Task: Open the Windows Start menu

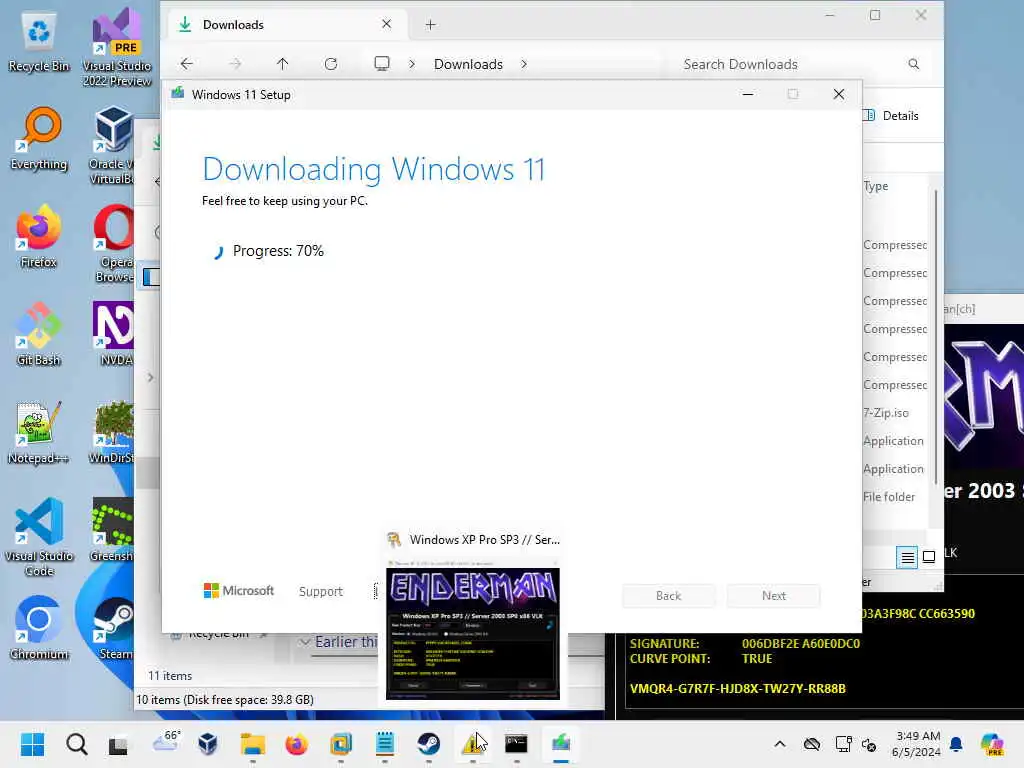Action: click(x=32, y=744)
